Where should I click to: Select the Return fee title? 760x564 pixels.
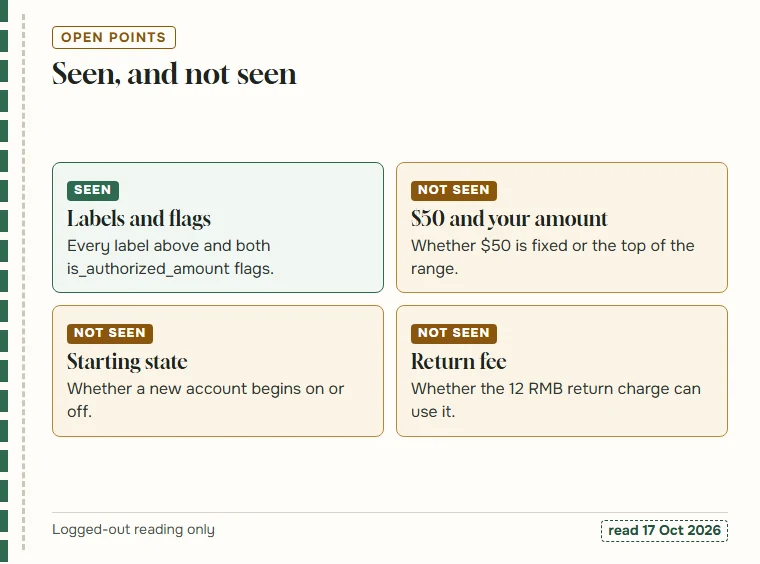pyautogui.click(x=459, y=361)
